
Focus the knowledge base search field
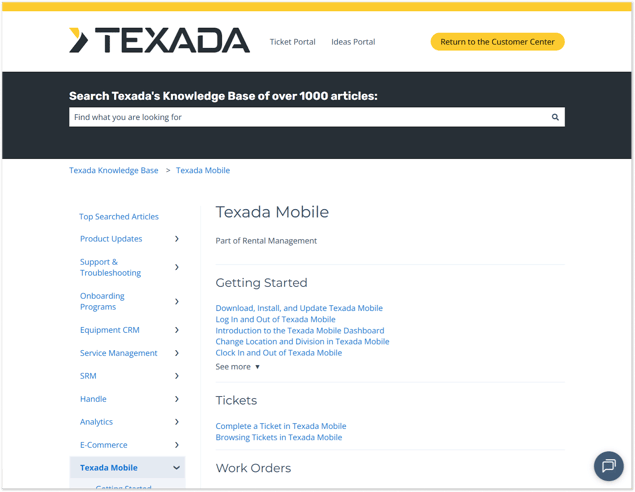coord(317,117)
